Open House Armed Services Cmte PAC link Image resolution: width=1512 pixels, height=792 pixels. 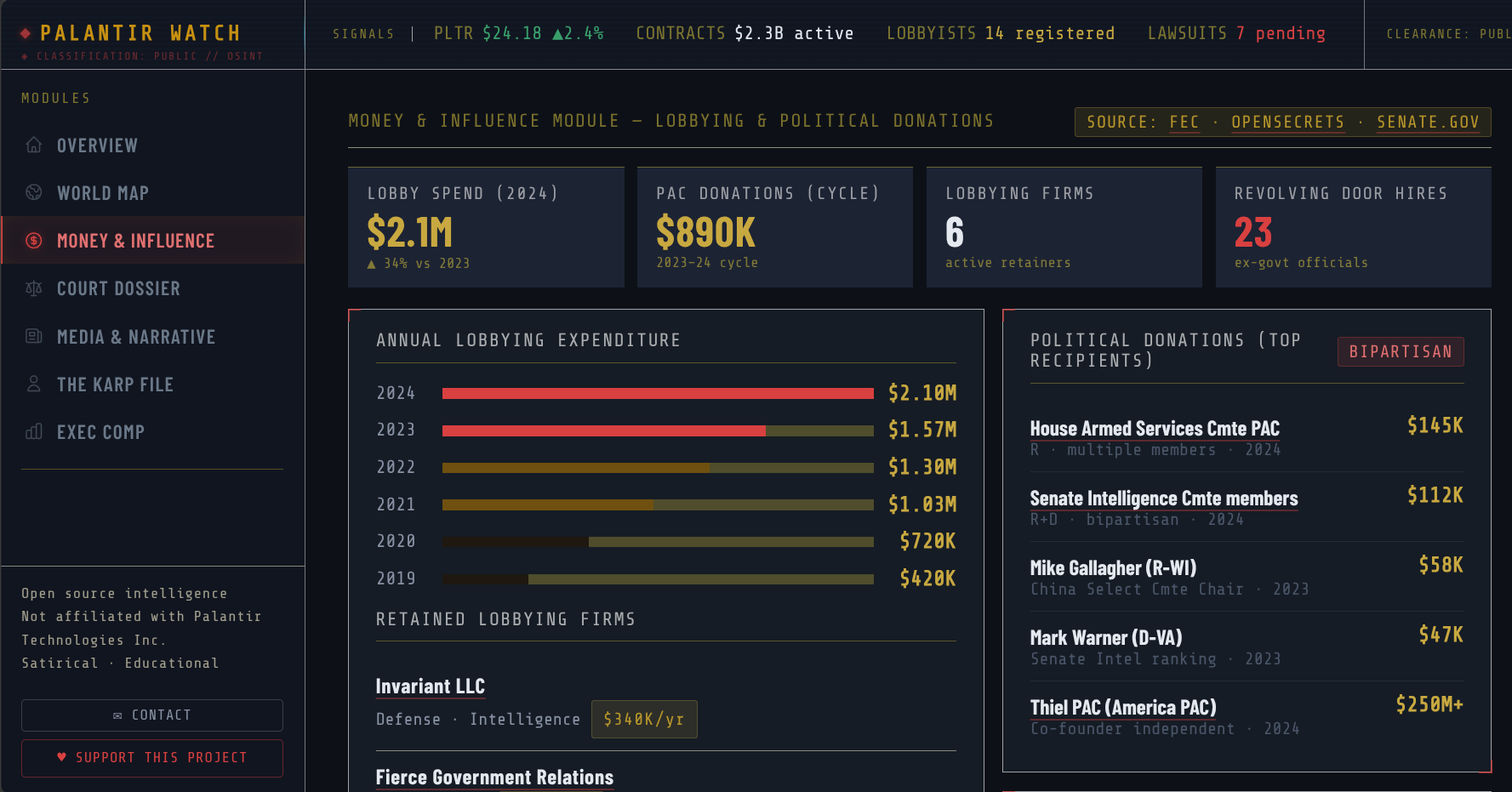[1154, 429]
